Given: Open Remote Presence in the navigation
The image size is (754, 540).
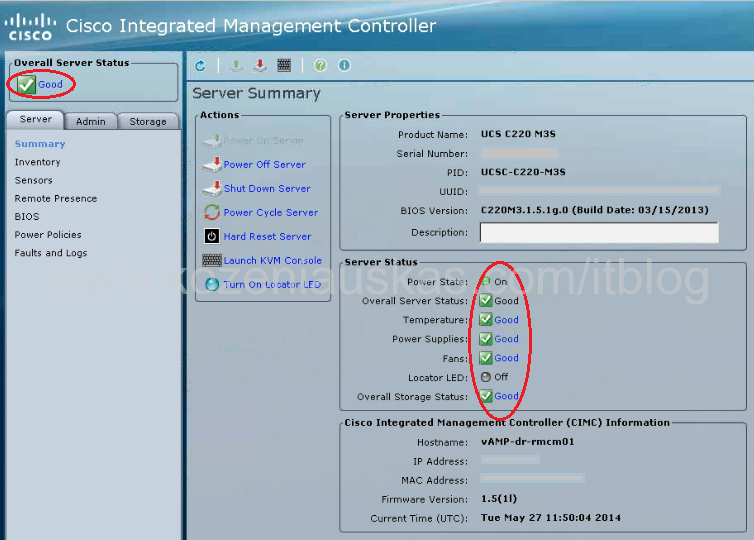Looking at the screenshot, I should point(56,199).
